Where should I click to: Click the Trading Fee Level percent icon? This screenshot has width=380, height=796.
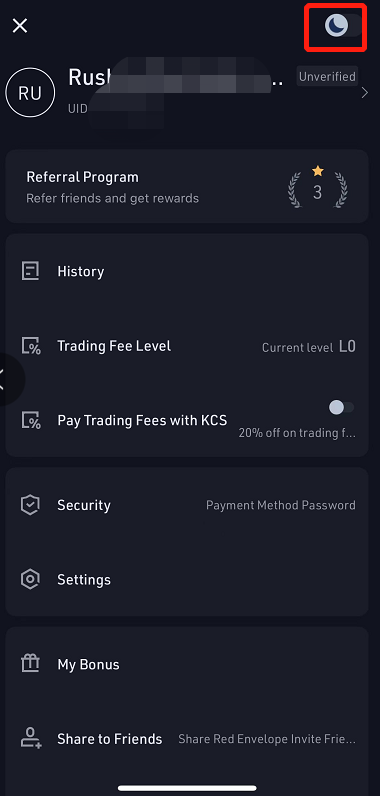point(30,346)
